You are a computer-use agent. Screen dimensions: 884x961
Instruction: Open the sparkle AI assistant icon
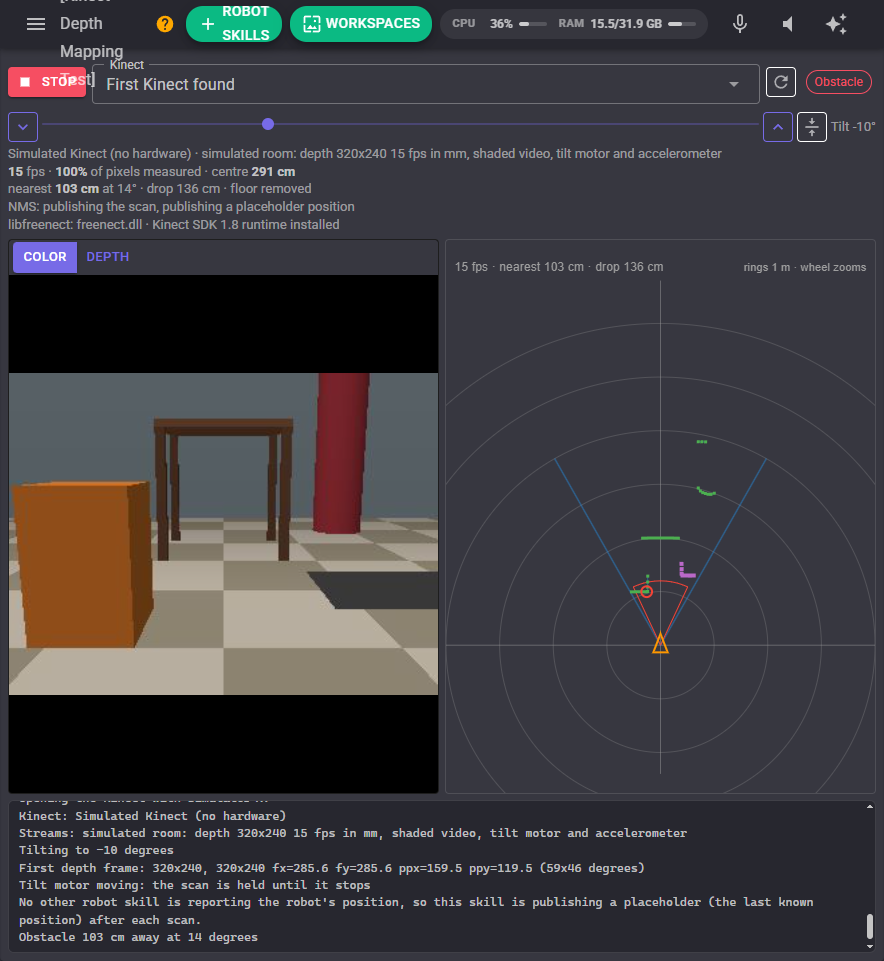(x=836, y=24)
